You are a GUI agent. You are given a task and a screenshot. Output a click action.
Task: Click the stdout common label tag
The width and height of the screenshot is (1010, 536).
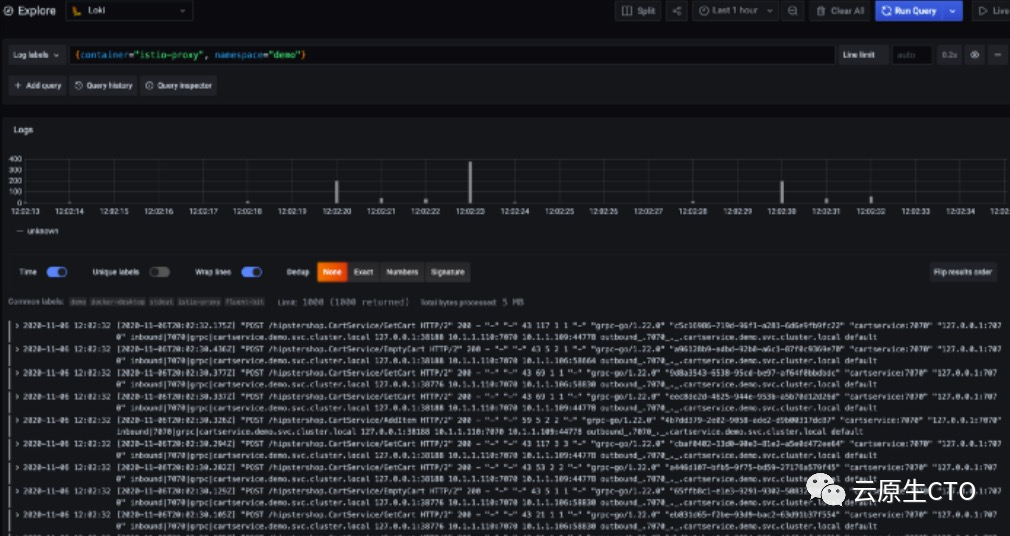click(x=161, y=302)
